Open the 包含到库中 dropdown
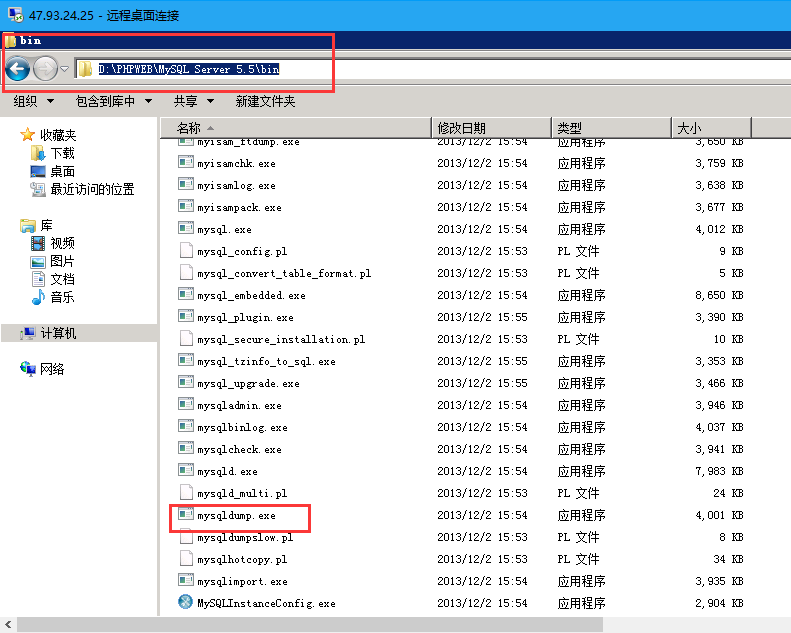This screenshot has height=633, width=791. (113, 101)
